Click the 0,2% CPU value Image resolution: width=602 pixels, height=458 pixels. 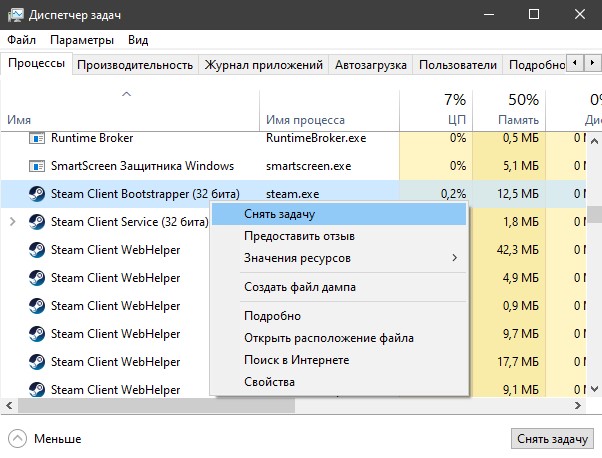453,194
